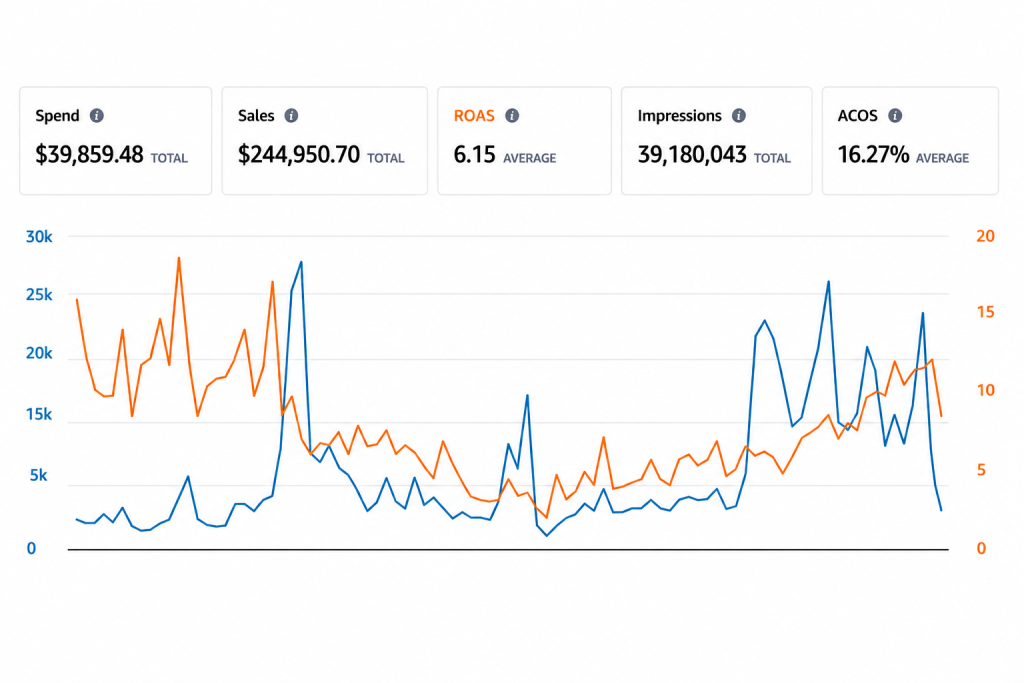Click the orange 20 right axis label
Image resolution: width=1024 pixels, height=683 pixels.
[985, 236]
